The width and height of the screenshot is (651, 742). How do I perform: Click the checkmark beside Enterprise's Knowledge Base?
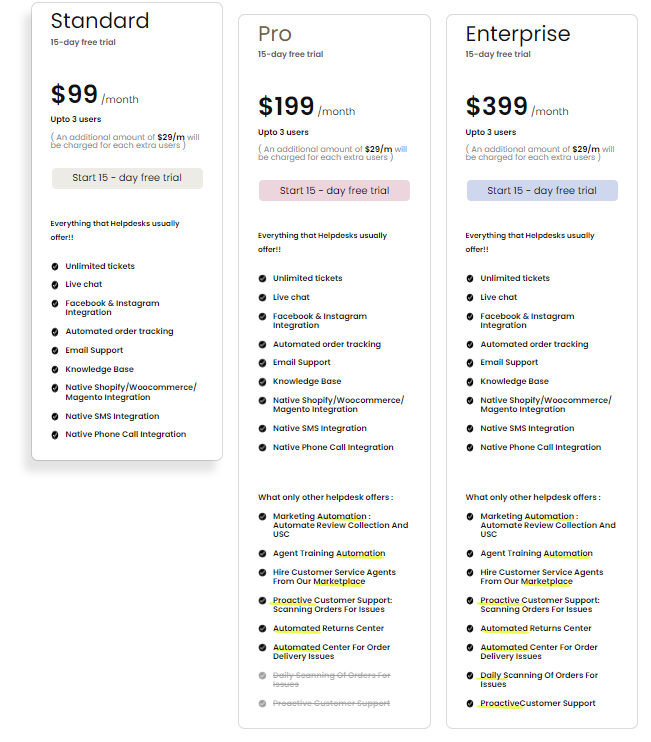tap(470, 382)
